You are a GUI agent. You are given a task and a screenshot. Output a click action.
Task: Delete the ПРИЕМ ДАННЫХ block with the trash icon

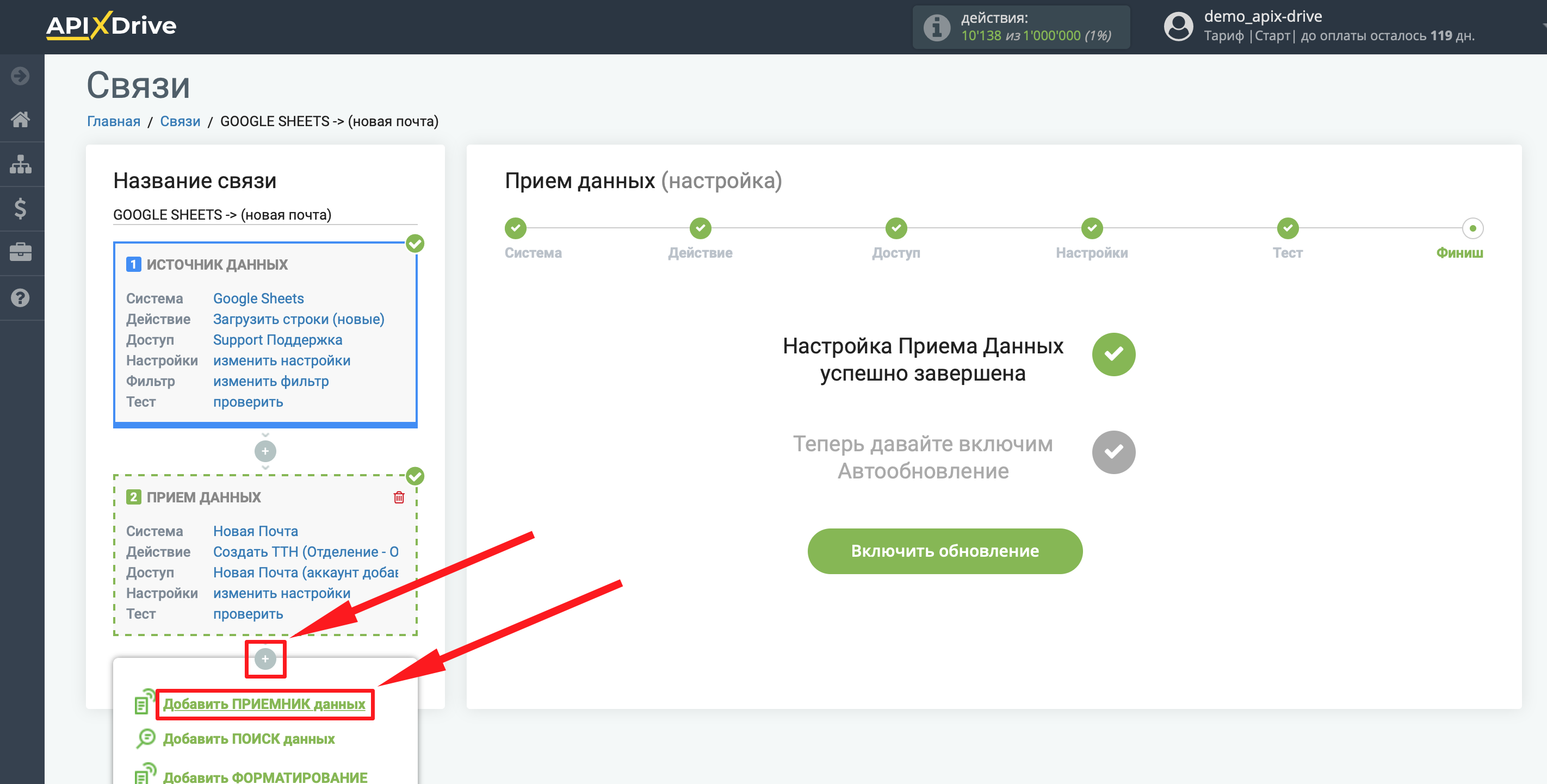[x=399, y=497]
